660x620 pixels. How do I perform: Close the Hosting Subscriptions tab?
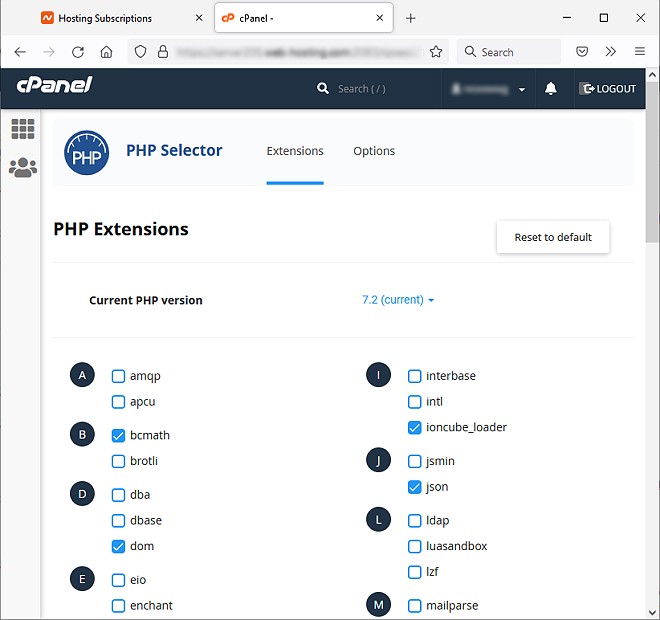pos(199,18)
